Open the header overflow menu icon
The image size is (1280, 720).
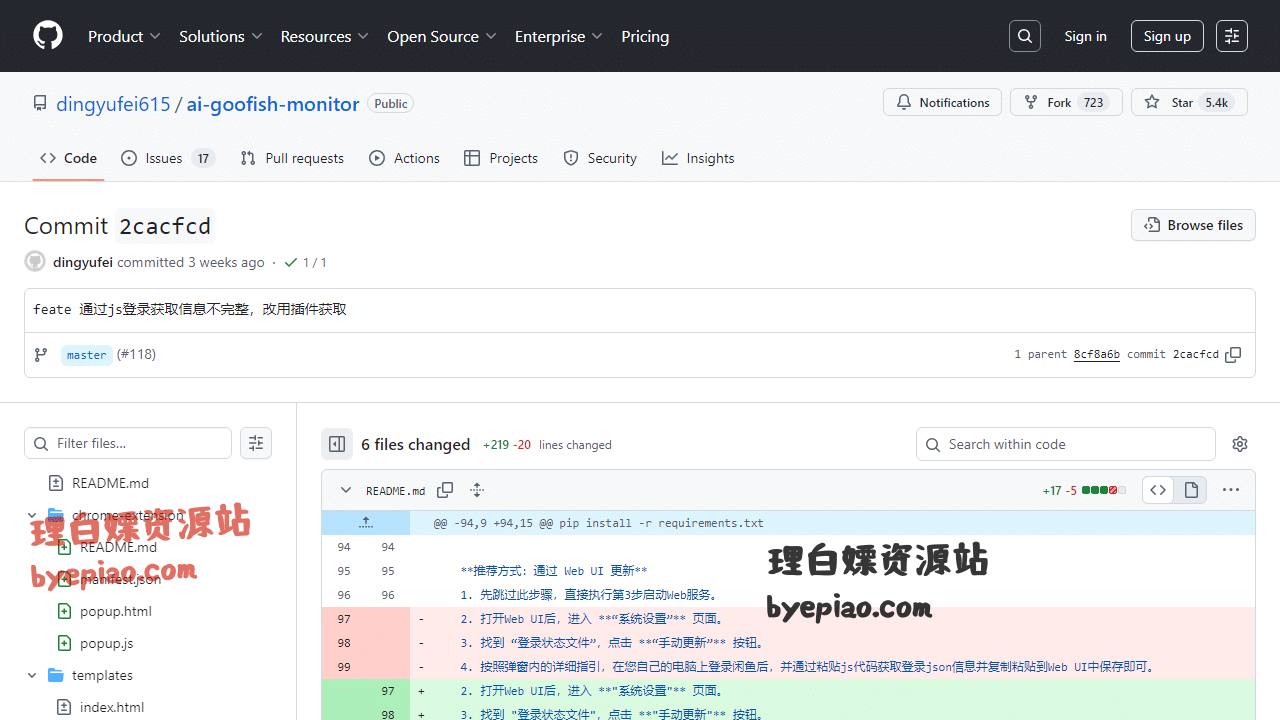click(1232, 36)
